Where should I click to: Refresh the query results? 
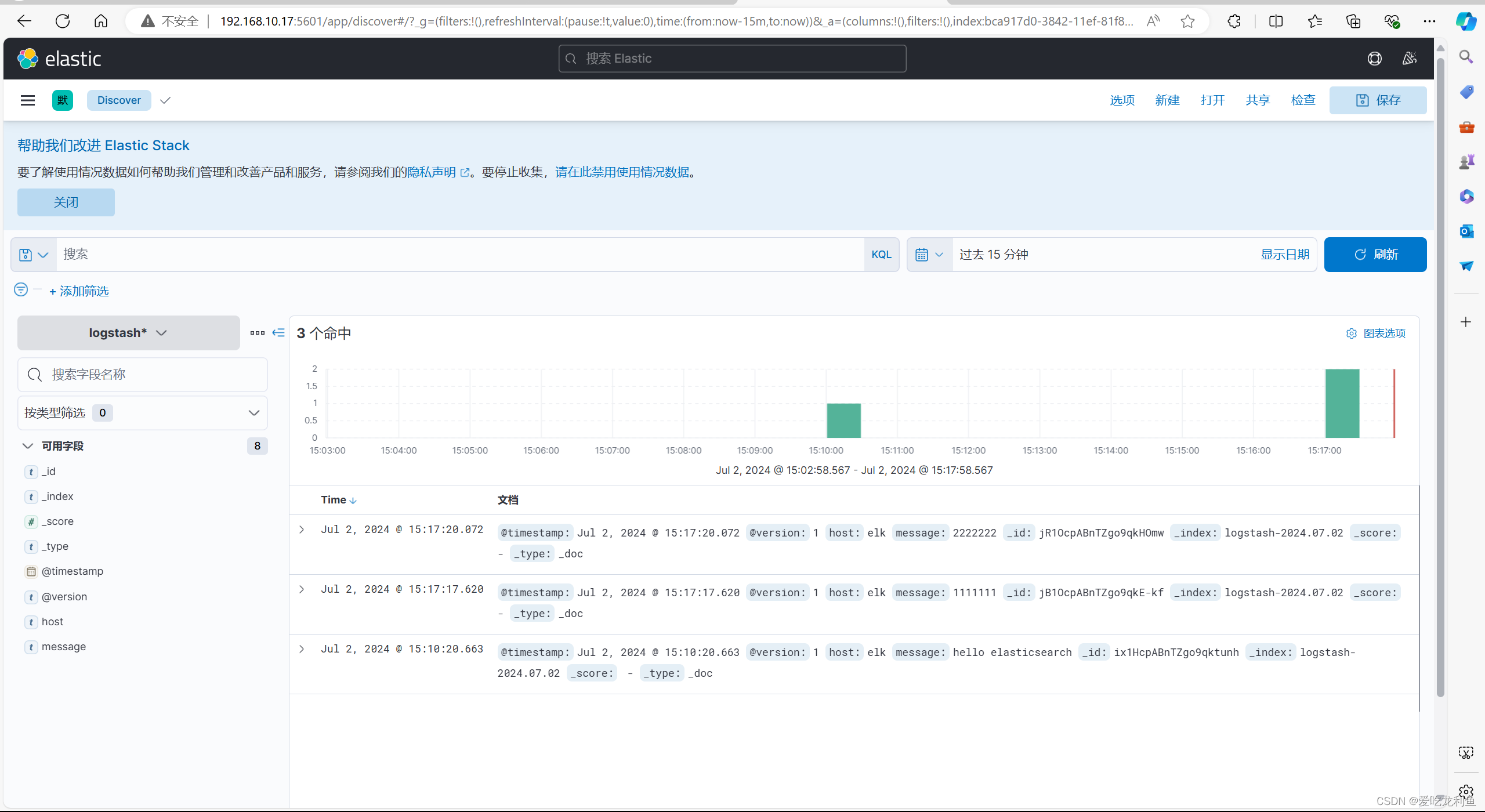1375,255
